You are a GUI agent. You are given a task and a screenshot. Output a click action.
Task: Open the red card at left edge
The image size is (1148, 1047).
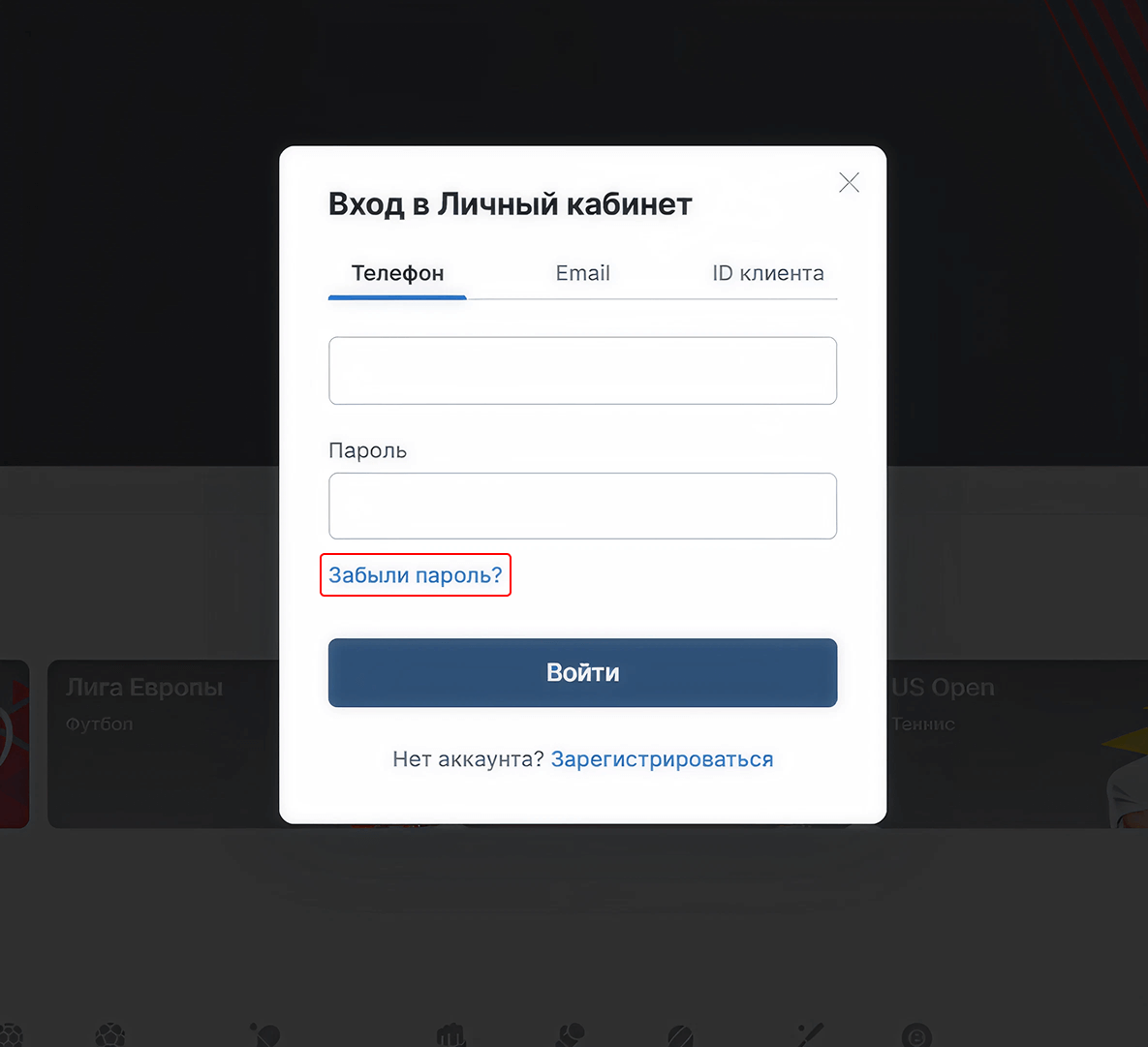[15, 744]
